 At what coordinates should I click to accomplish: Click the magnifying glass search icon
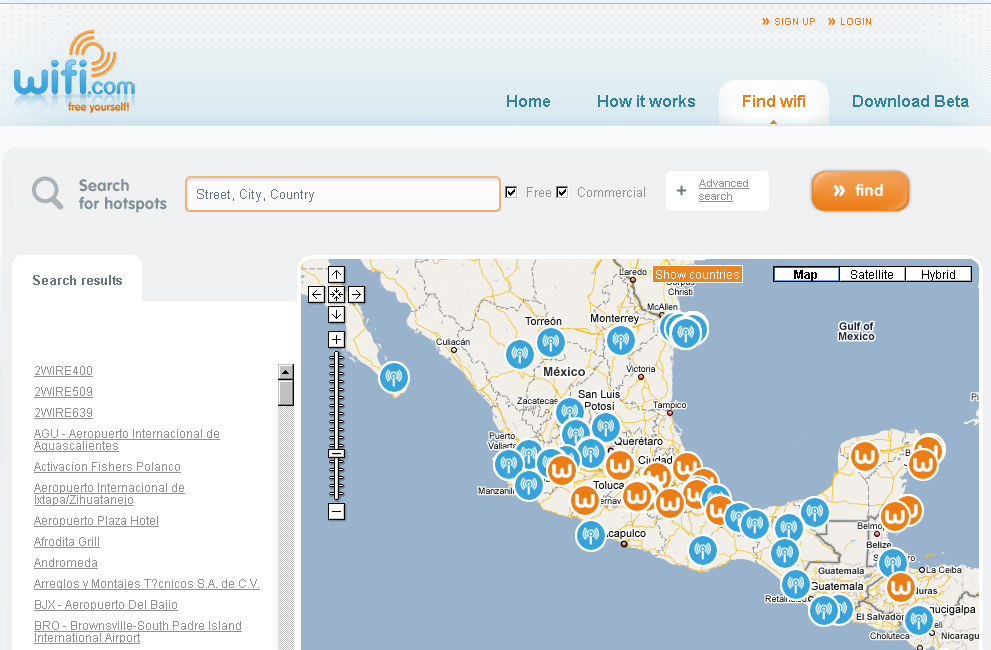(47, 193)
